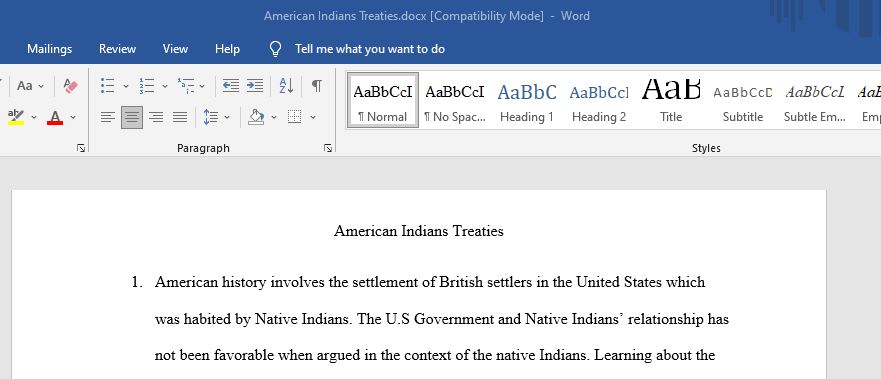The width and height of the screenshot is (881, 379).
Task: Apply the Title style
Action: click(671, 100)
